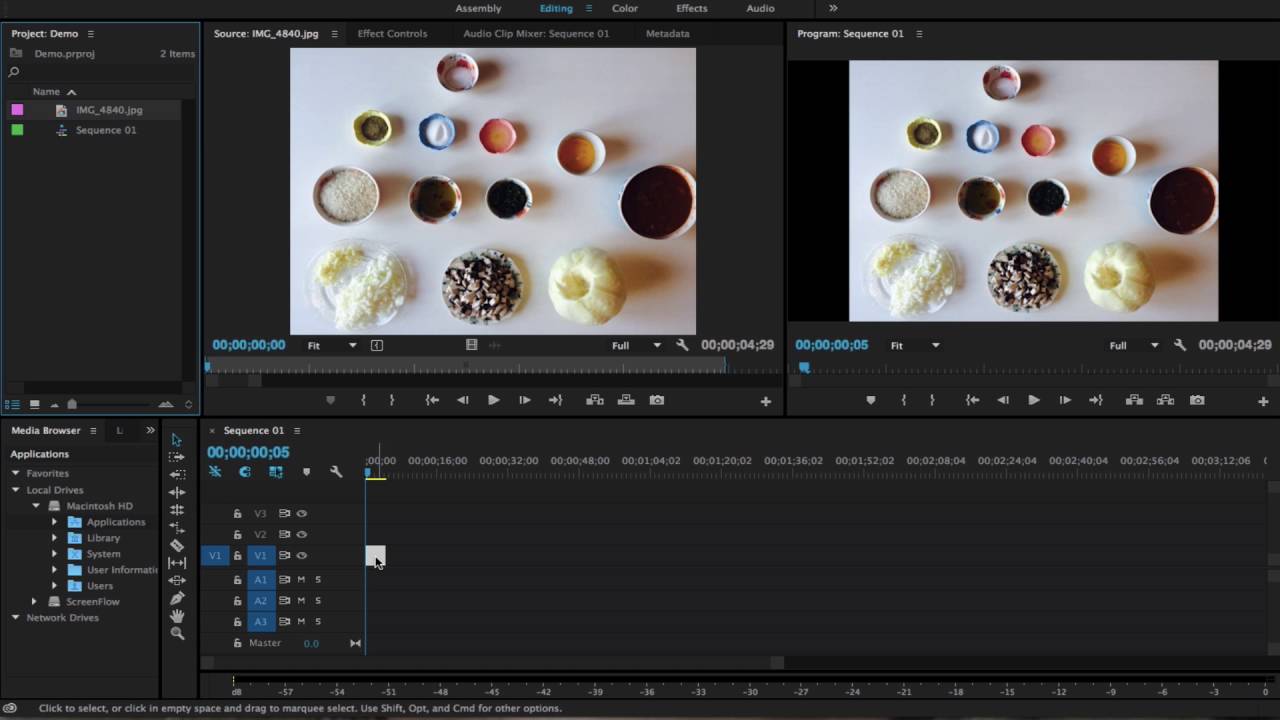Play the Program monitor sequence

pyautogui.click(x=1034, y=400)
